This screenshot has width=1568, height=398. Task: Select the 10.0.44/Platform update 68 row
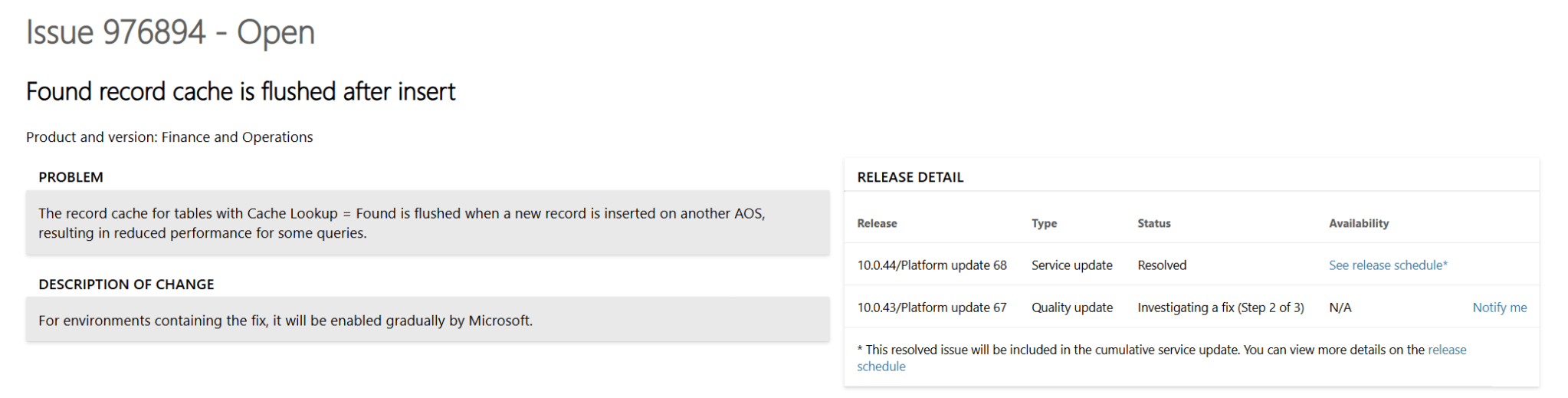click(x=931, y=265)
